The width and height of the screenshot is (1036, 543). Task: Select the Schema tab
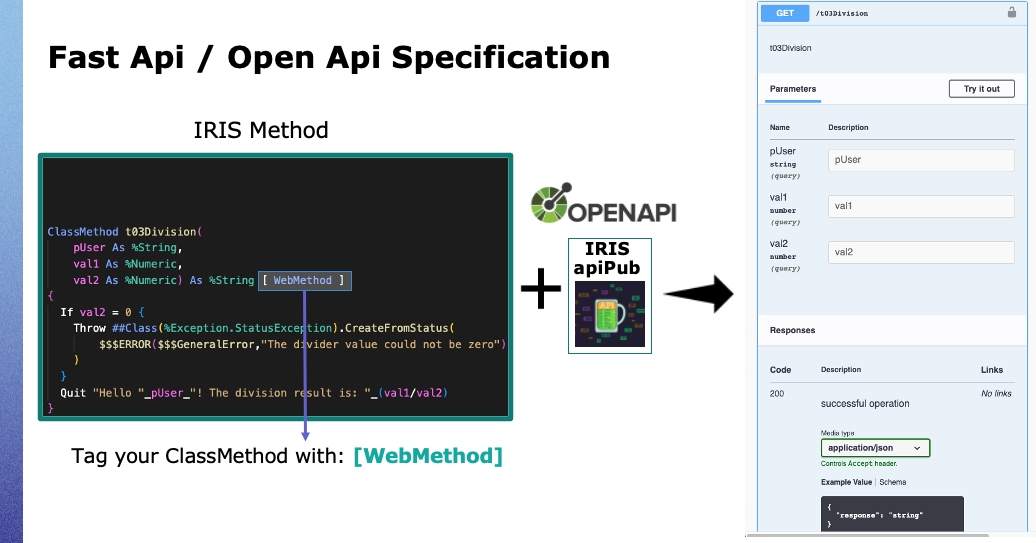tap(892, 482)
